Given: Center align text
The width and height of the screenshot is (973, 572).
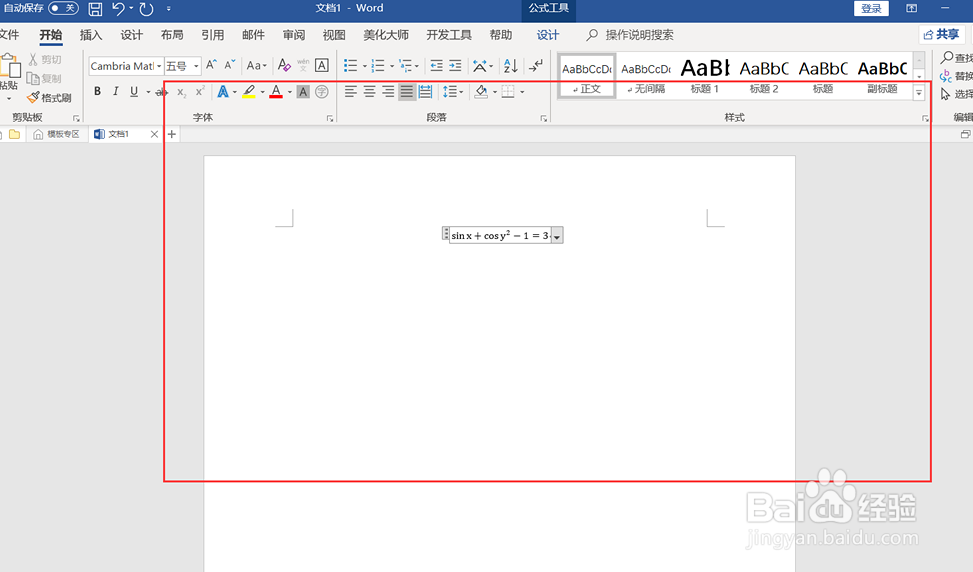Looking at the screenshot, I should (369, 92).
